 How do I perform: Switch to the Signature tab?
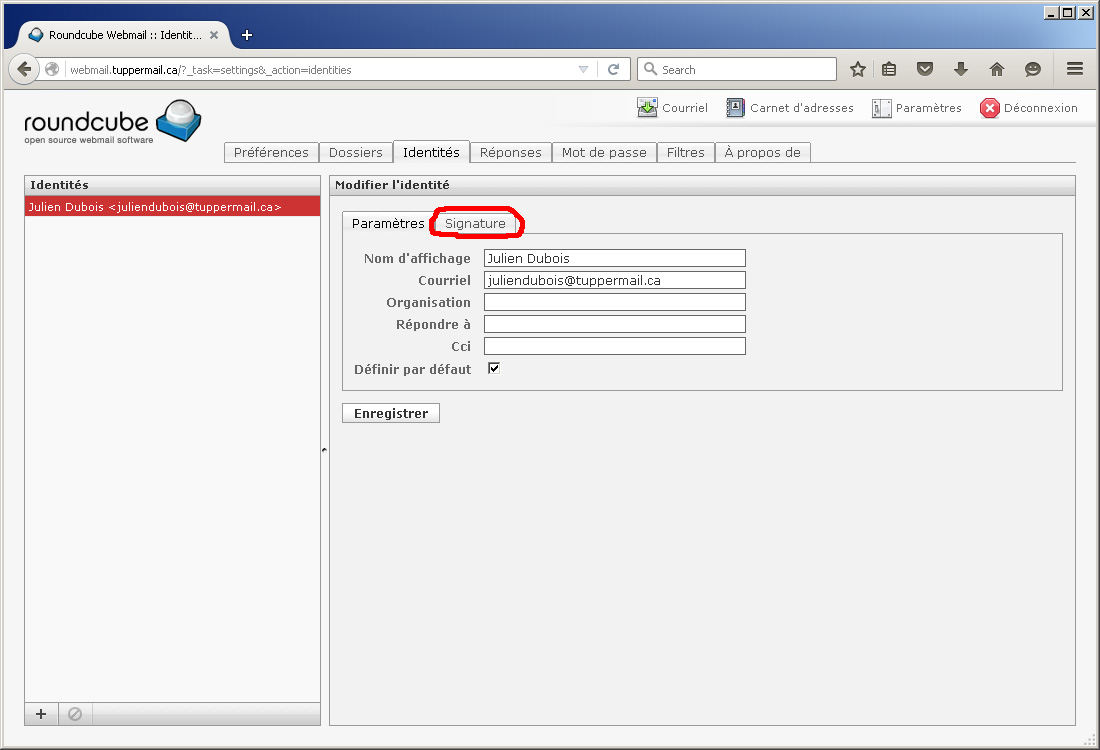[x=475, y=224]
